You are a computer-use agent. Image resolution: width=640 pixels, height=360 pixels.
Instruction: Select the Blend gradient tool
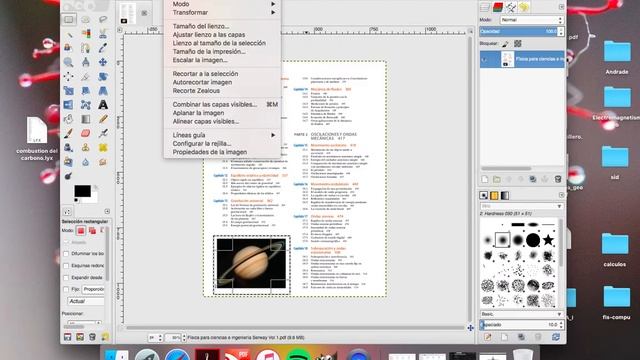(86, 119)
